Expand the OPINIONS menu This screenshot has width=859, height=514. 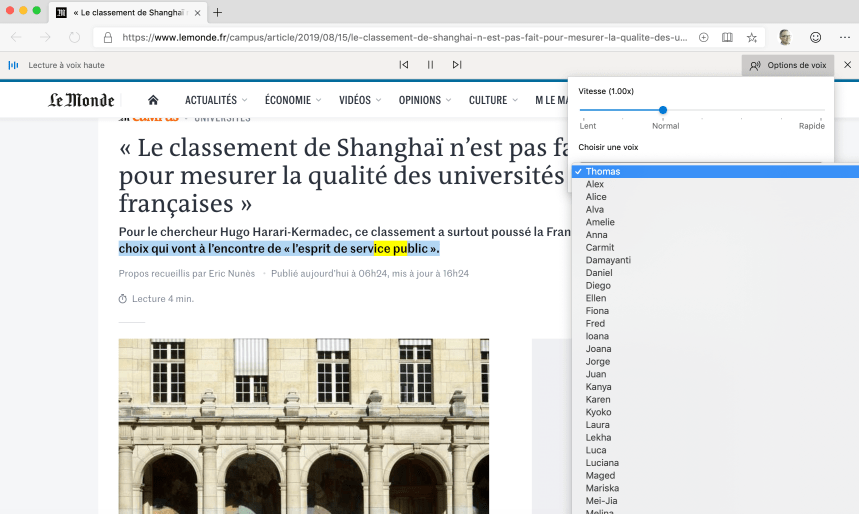tap(425, 100)
